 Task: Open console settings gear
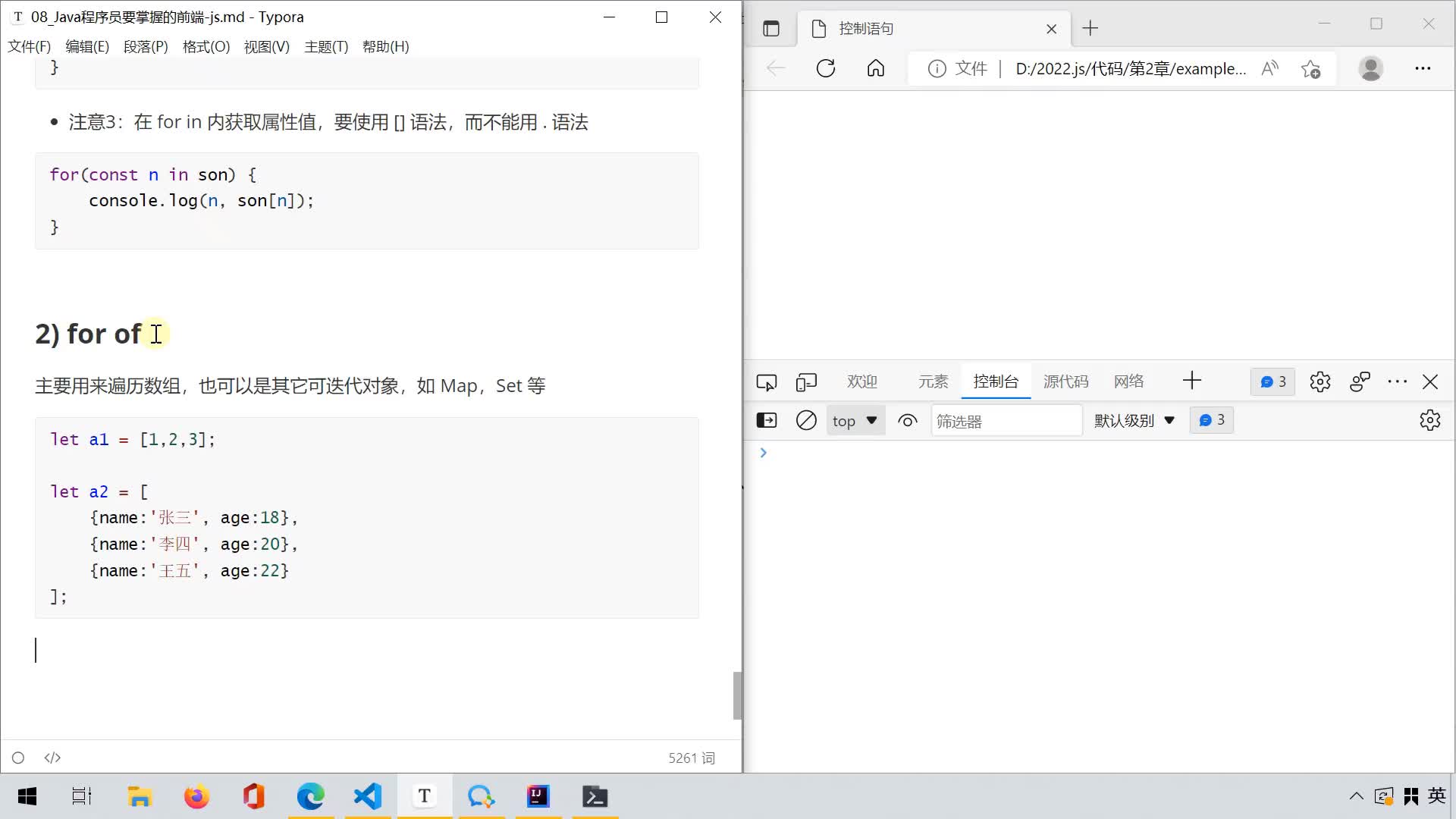click(x=1430, y=421)
